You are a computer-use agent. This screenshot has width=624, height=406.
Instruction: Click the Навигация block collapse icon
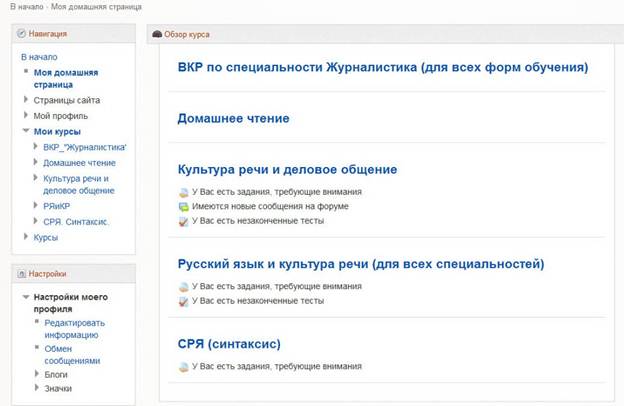[22, 34]
